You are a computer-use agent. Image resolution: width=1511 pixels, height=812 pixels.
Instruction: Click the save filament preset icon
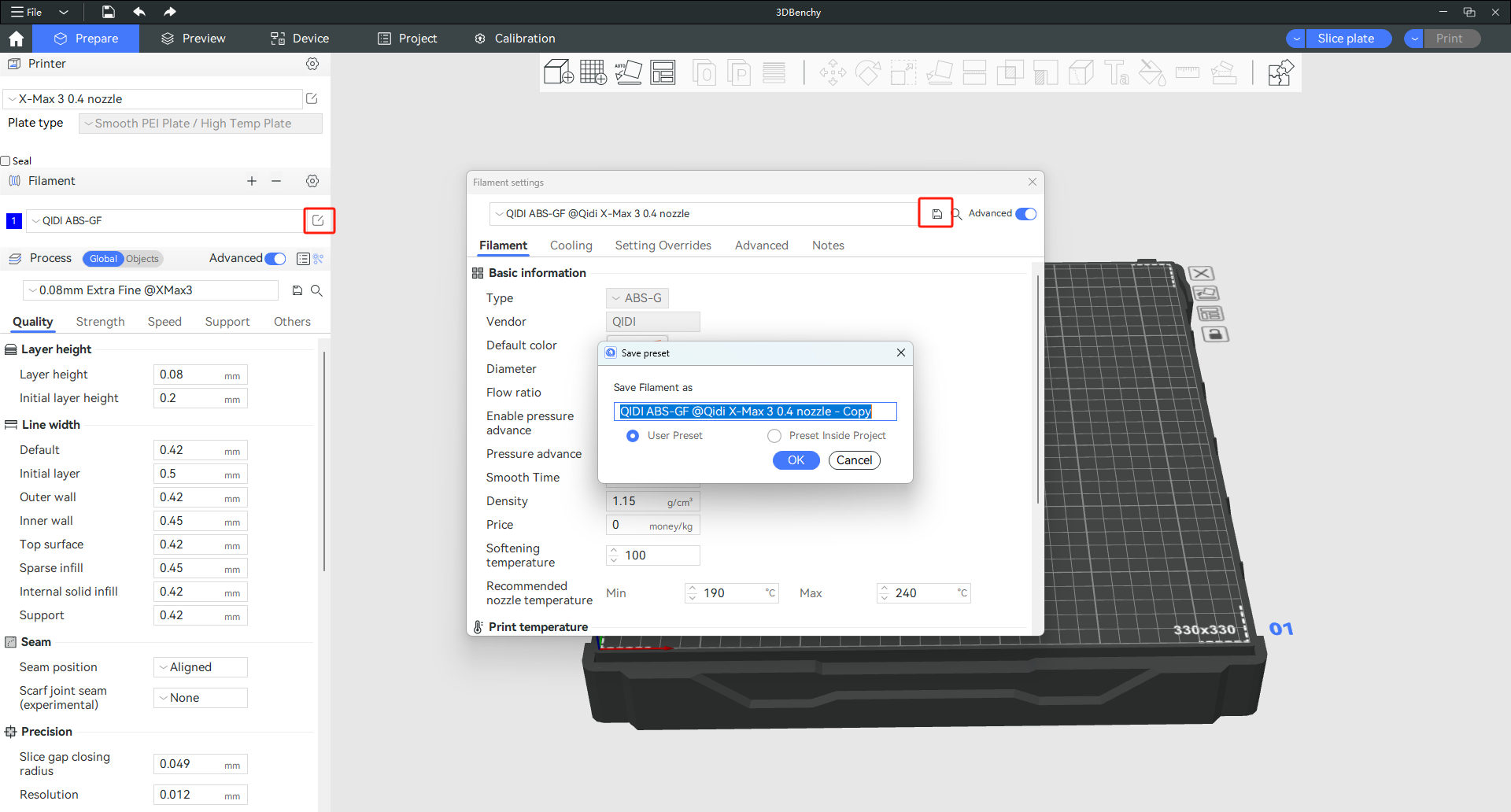click(937, 214)
